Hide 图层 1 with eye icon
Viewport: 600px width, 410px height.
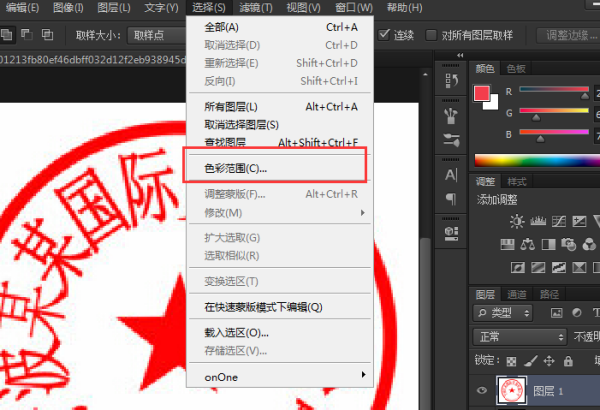click(482, 390)
